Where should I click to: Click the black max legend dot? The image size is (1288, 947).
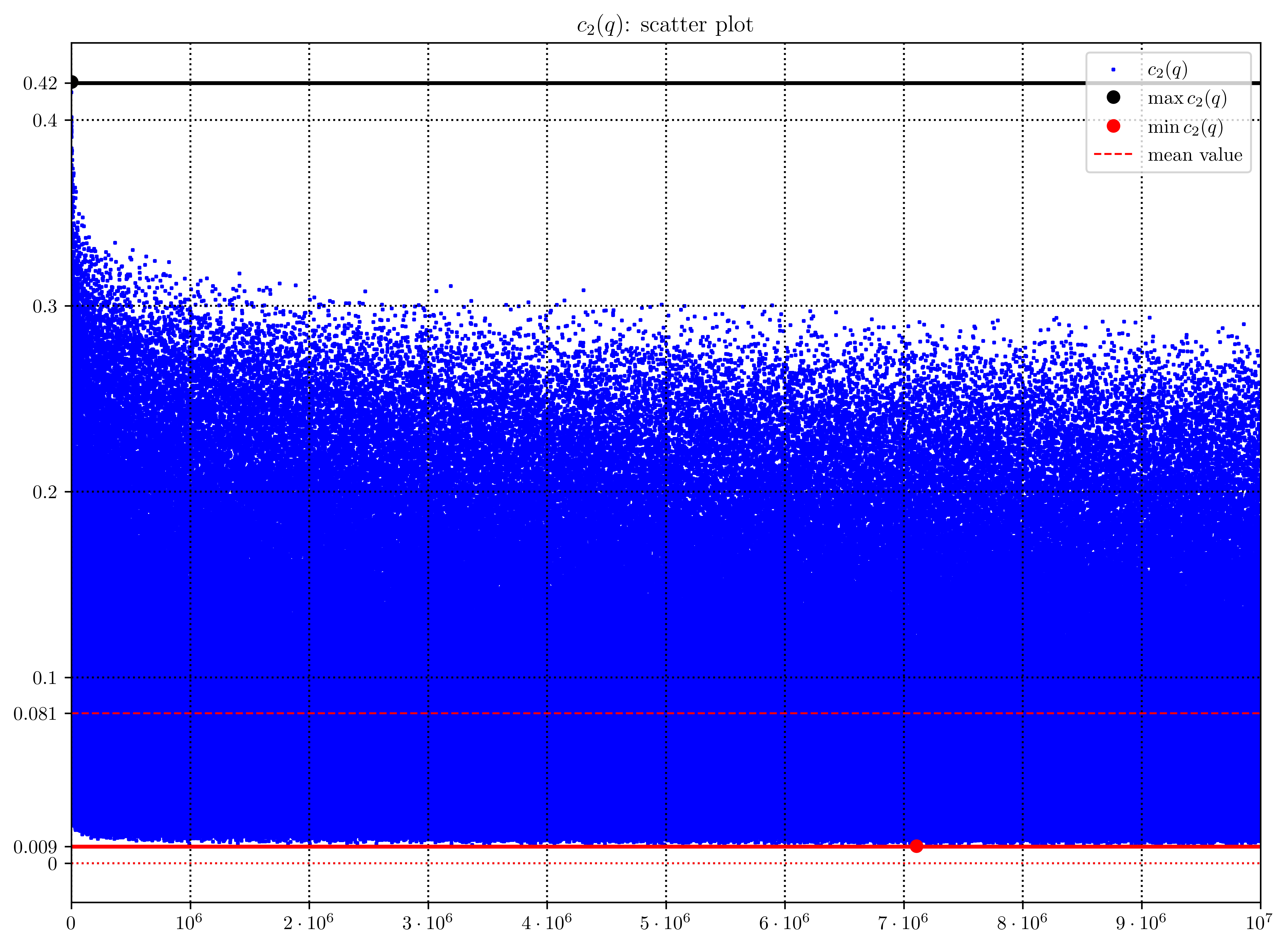(x=1113, y=97)
